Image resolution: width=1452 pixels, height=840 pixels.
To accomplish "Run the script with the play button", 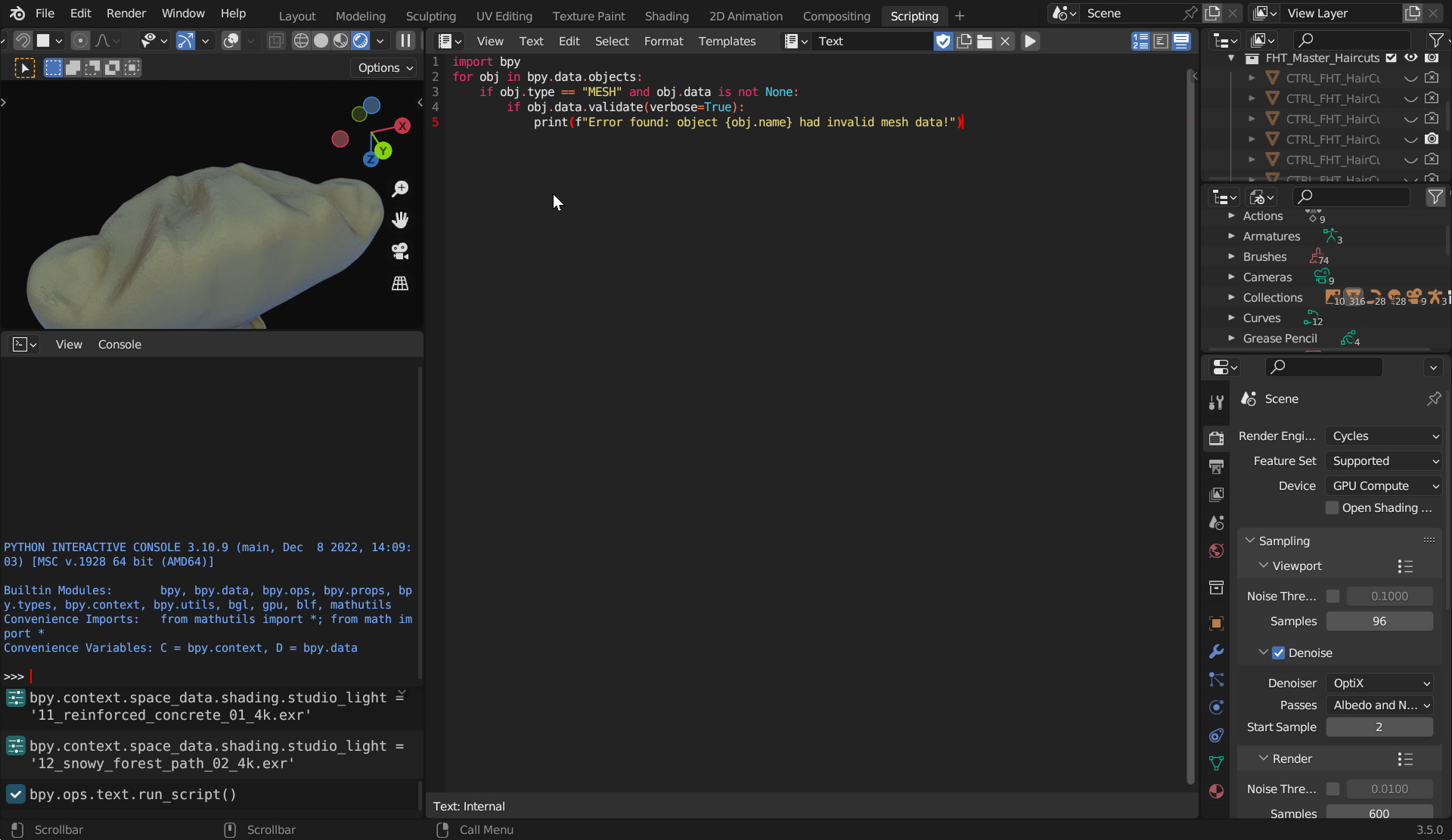I will [1030, 42].
